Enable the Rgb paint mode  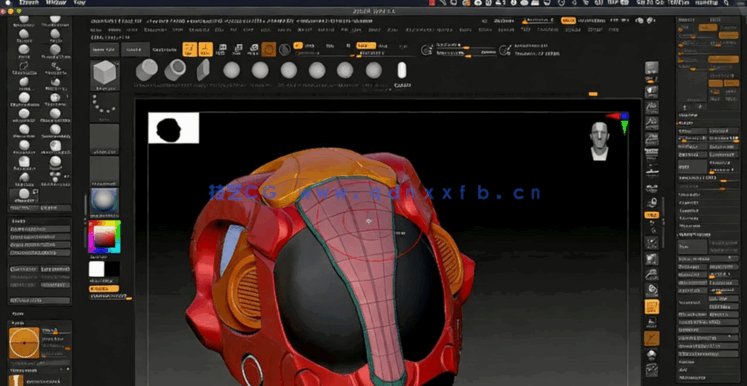tap(330, 46)
